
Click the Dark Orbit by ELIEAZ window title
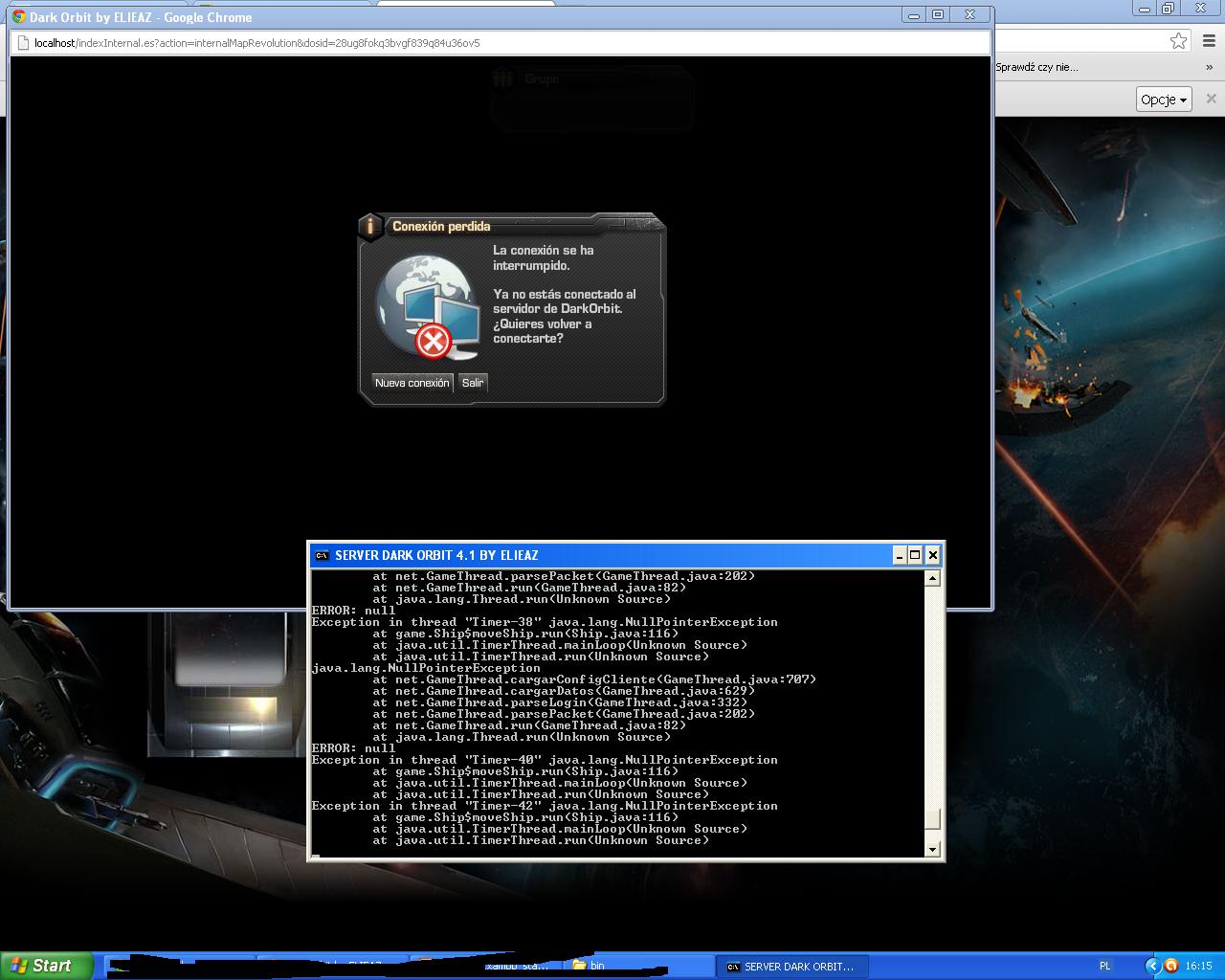pyautogui.click(x=141, y=17)
